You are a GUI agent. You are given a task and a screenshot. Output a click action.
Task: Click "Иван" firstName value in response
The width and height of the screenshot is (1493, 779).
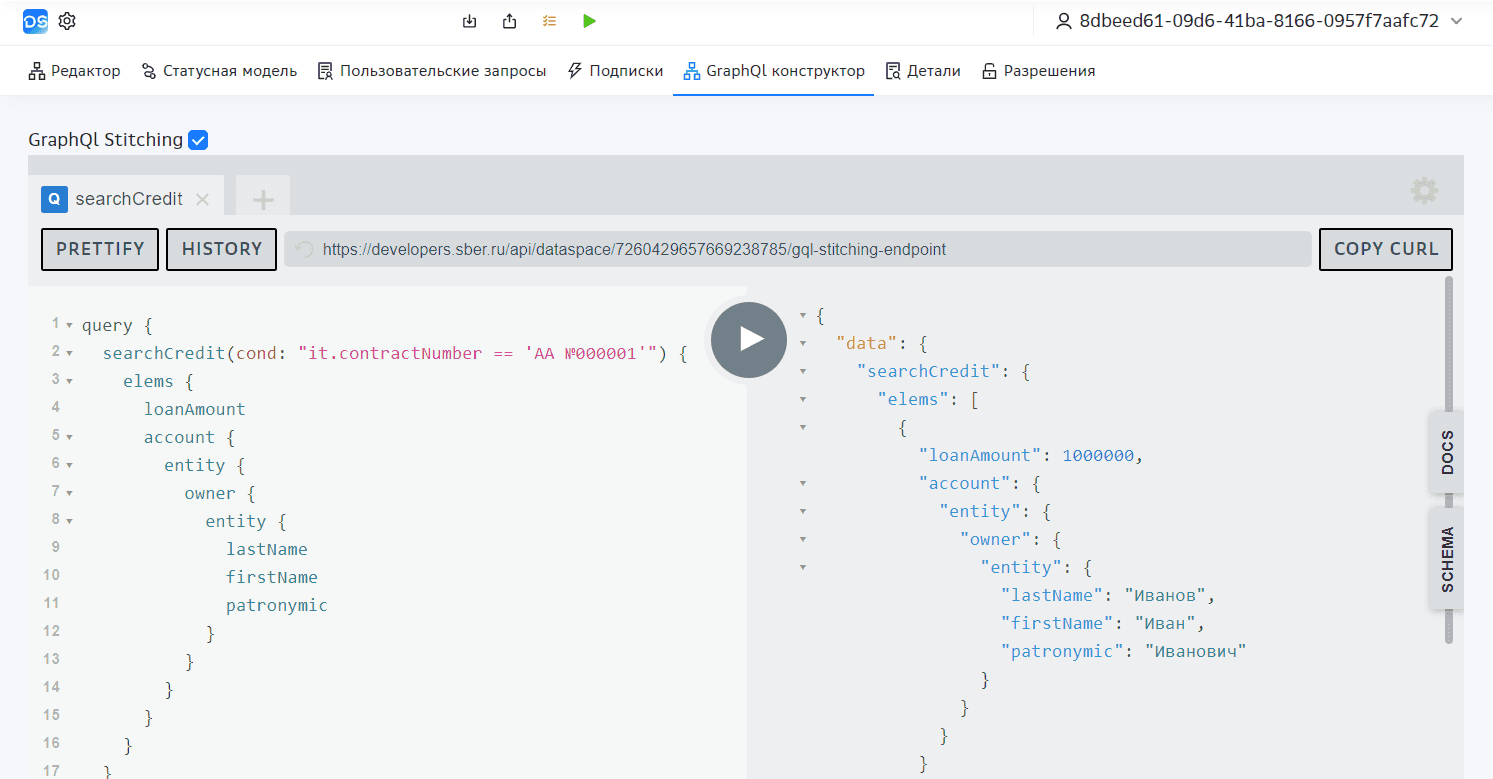[x=1164, y=624]
